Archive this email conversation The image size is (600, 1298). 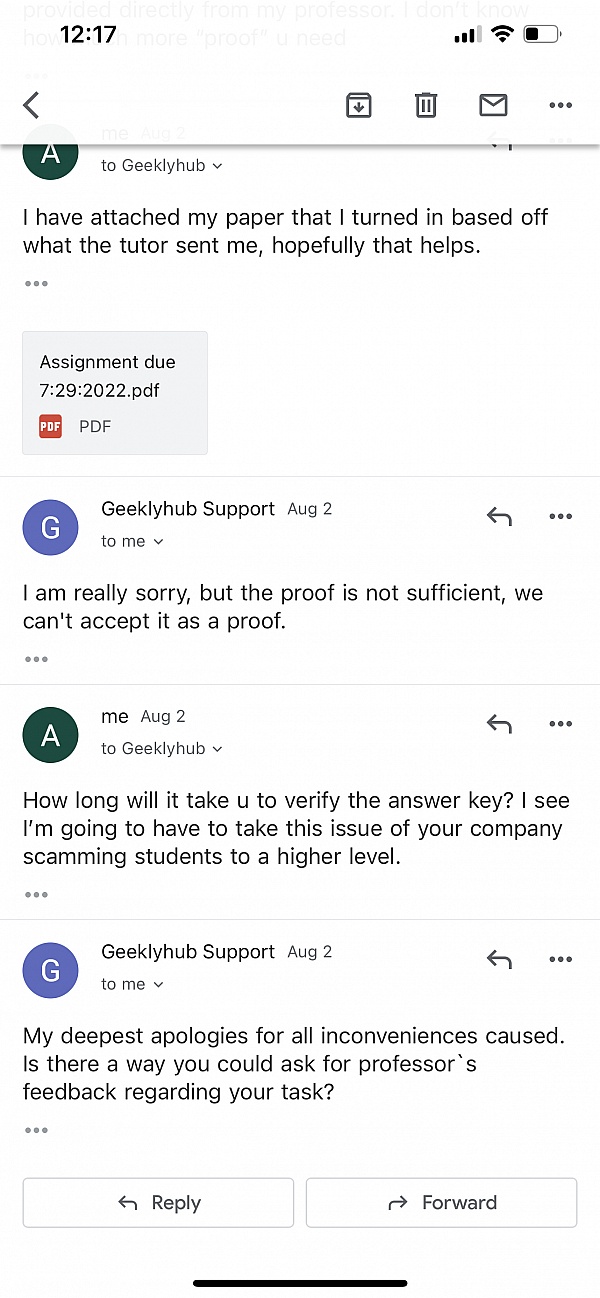pyautogui.click(x=359, y=105)
